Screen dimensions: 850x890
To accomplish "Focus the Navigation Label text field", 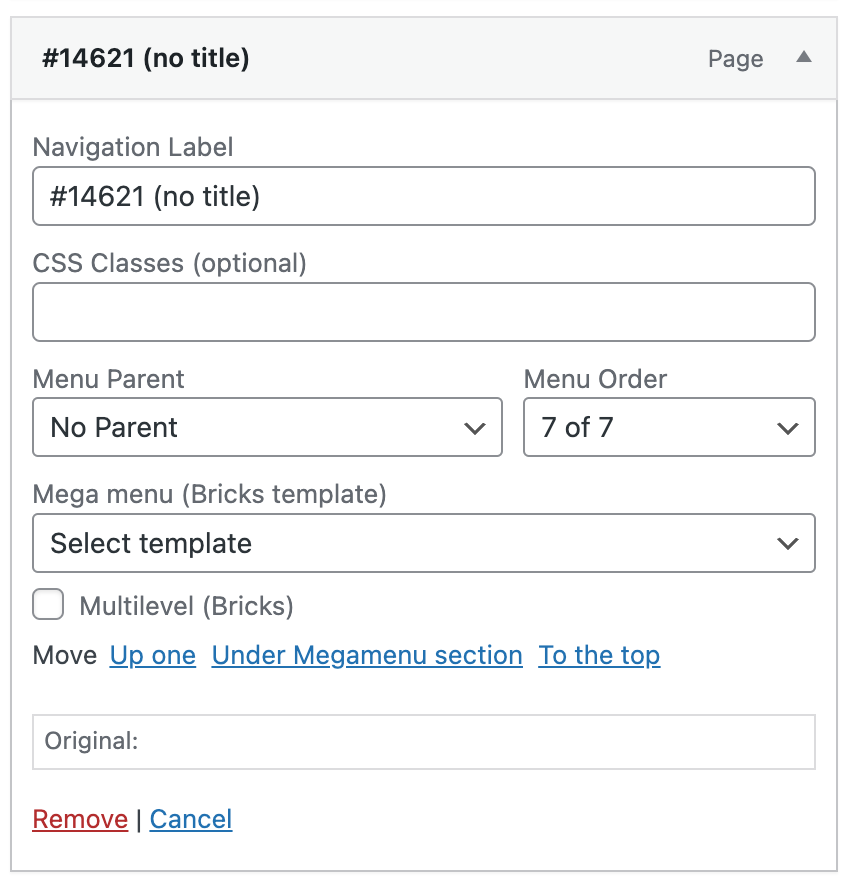I will tap(424, 196).
